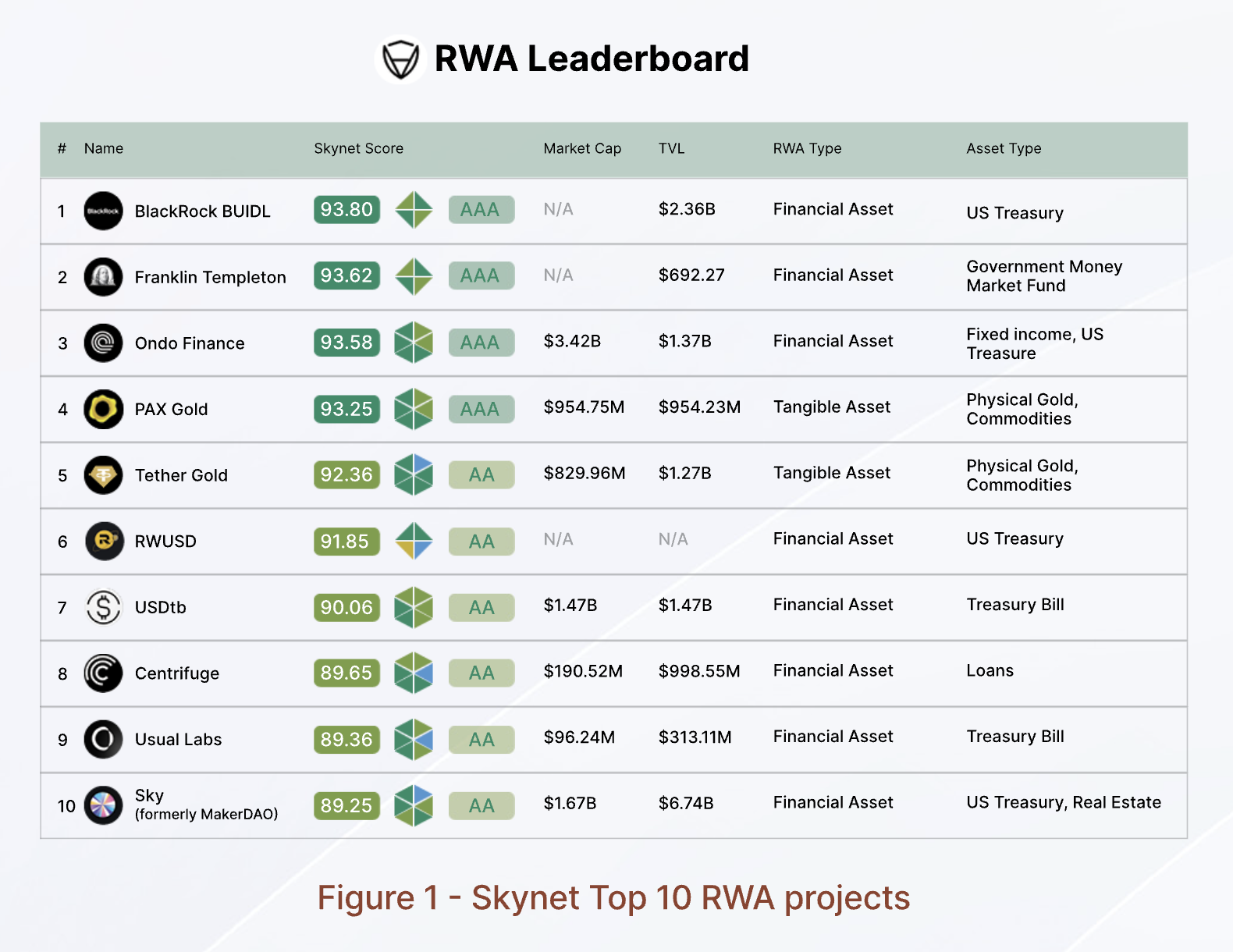Click the 89.36 score badge
Viewport: 1233px width, 952px height.
pos(346,739)
